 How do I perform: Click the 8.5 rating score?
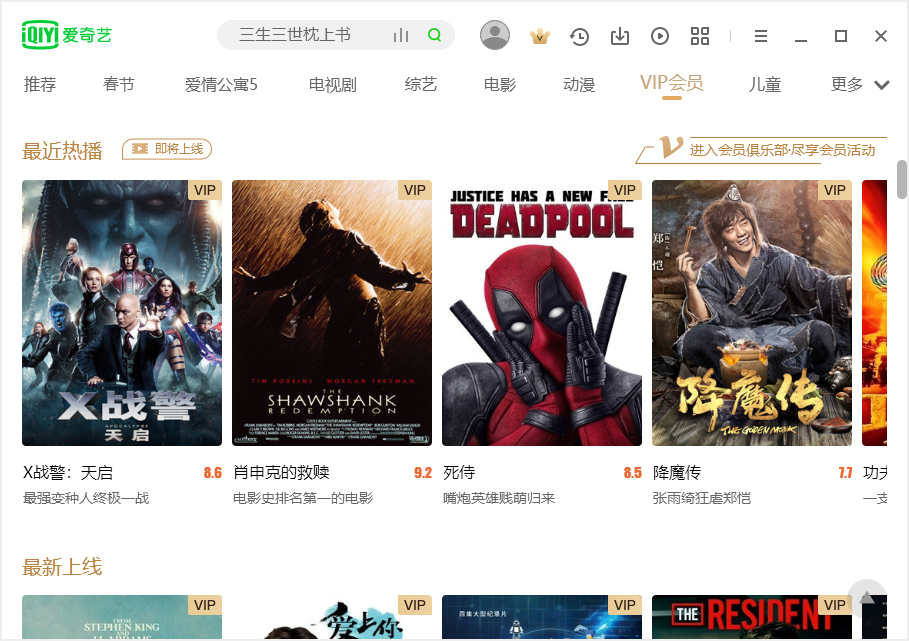(x=632, y=473)
